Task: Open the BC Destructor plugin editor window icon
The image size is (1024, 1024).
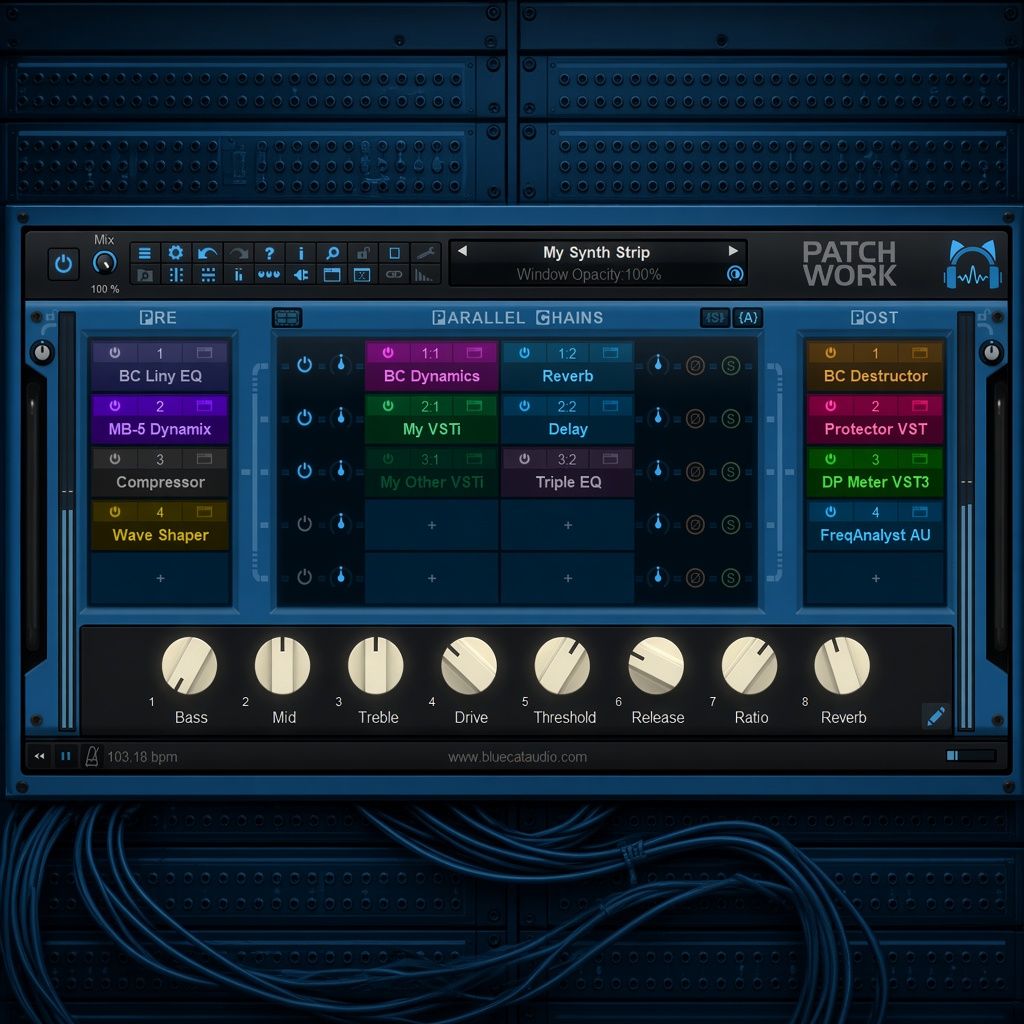Action: 920,353
